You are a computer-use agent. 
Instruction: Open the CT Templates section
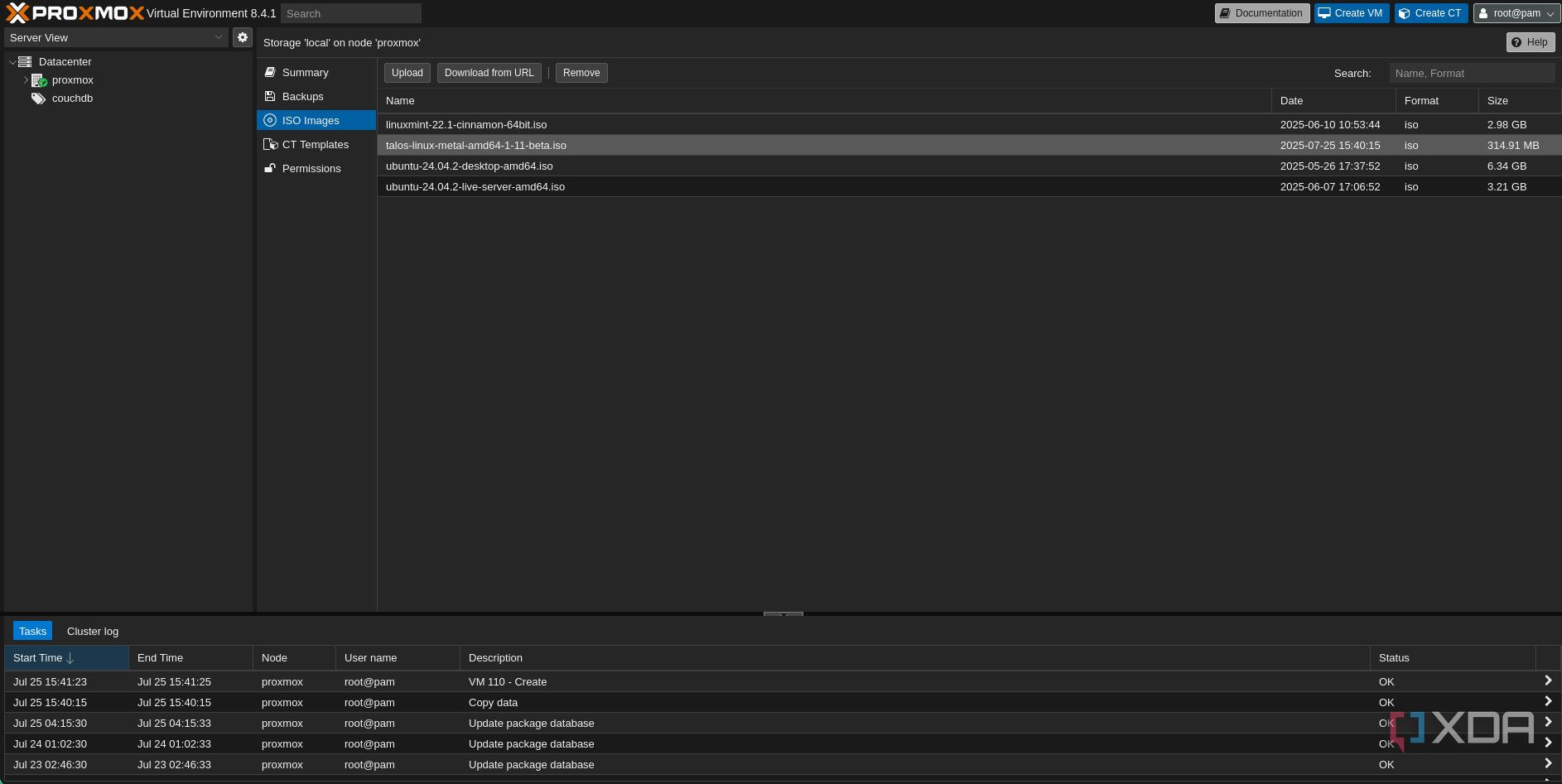316,145
